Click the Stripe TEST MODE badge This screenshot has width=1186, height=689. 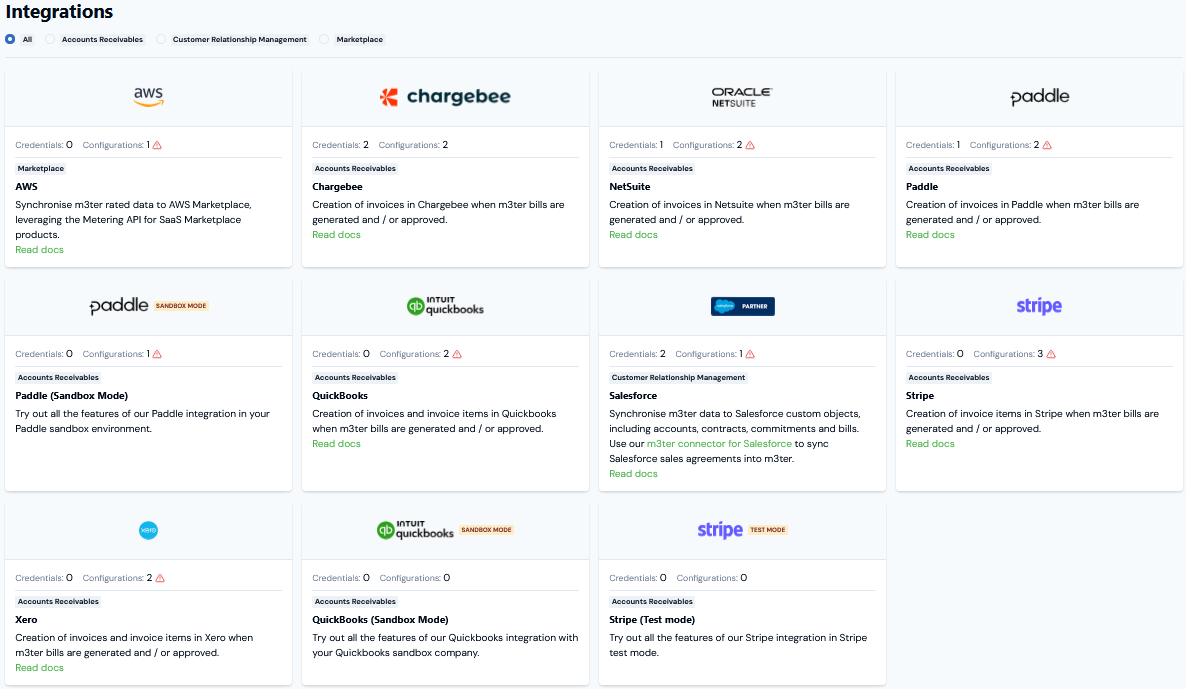[x=768, y=529]
